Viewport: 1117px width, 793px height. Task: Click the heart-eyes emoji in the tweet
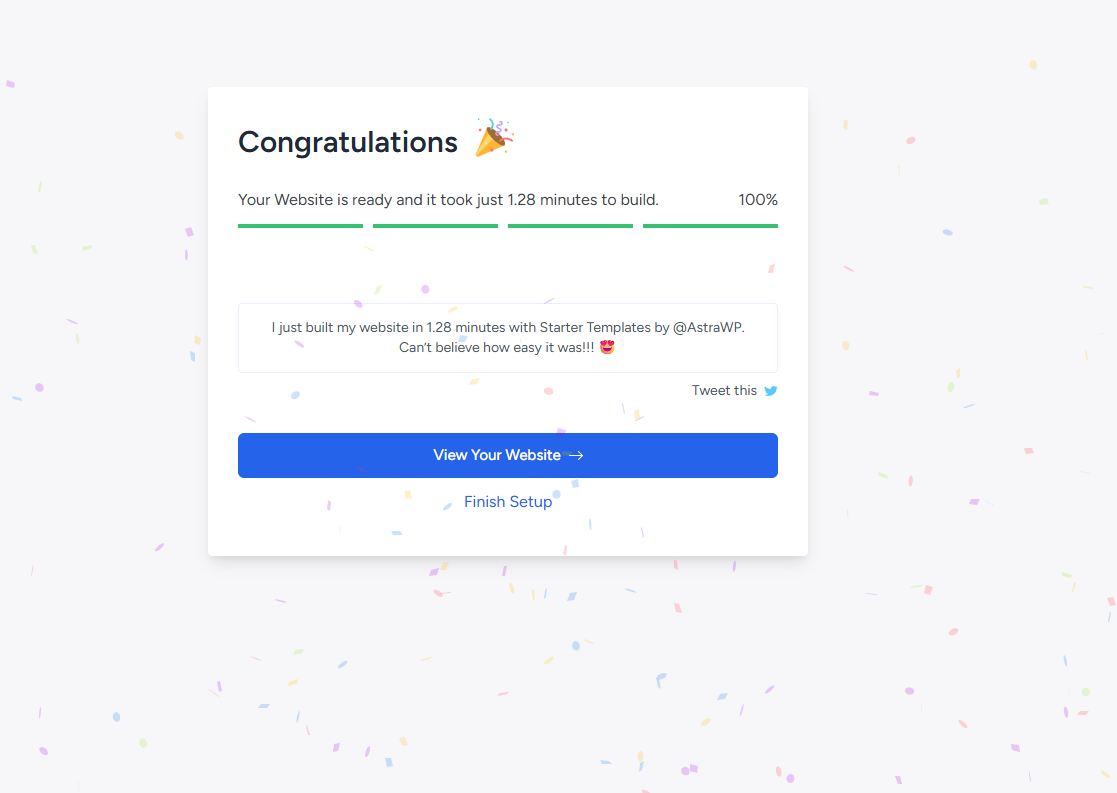point(606,347)
